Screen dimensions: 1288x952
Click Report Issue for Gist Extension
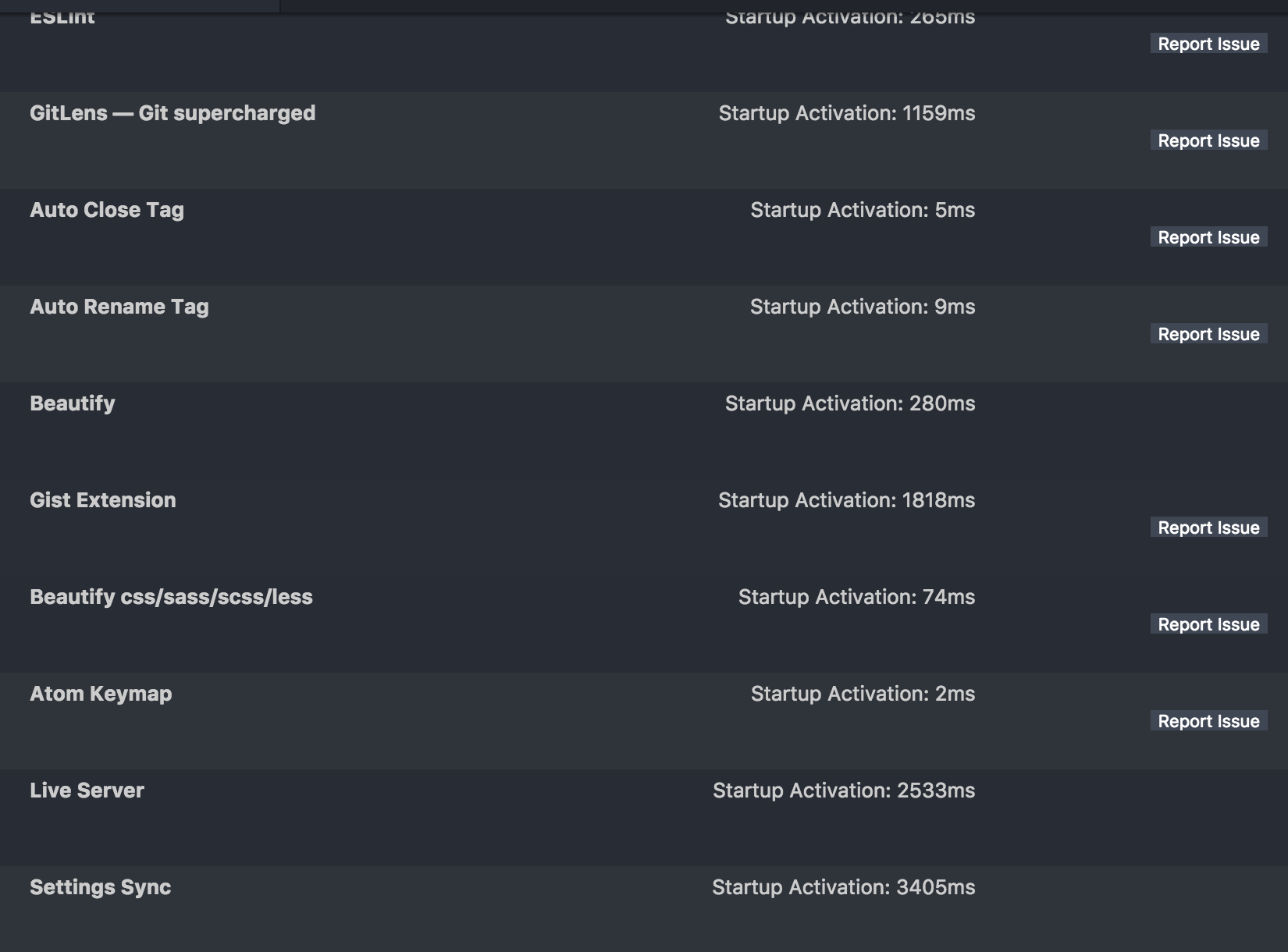[x=1208, y=528]
